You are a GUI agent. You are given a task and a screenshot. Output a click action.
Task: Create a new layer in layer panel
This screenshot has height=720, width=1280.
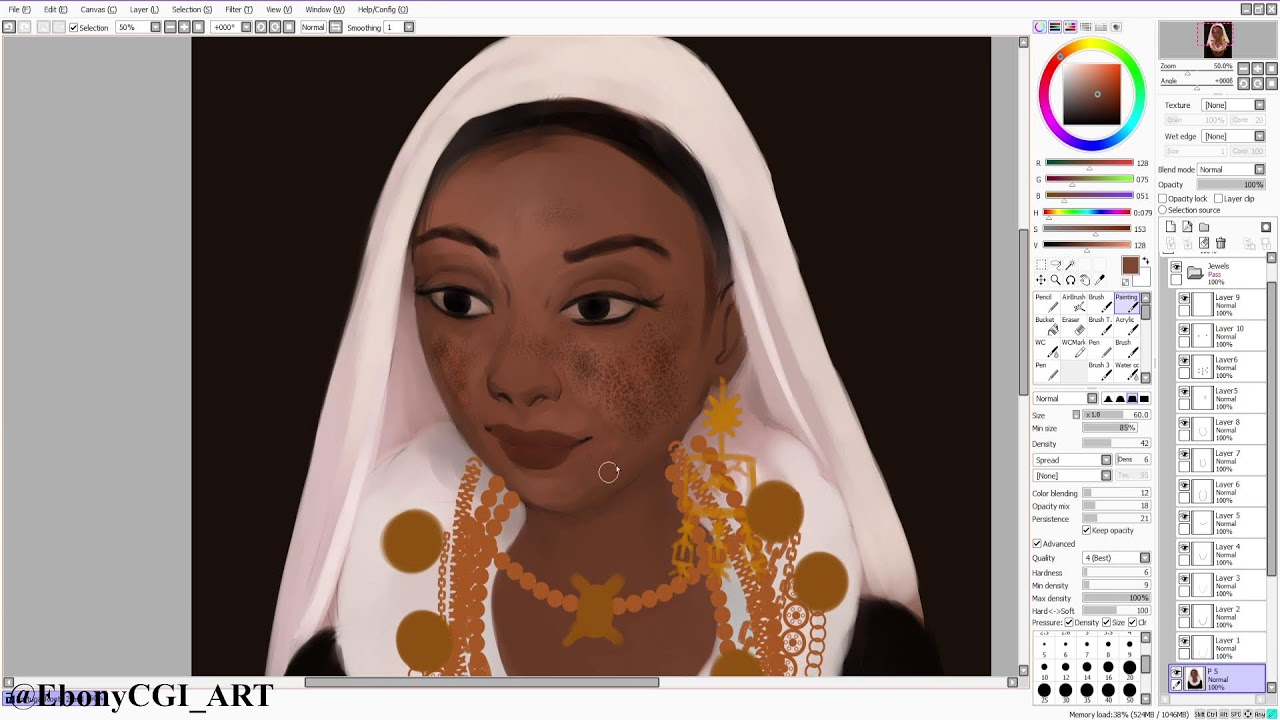pyautogui.click(x=1171, y=227)
